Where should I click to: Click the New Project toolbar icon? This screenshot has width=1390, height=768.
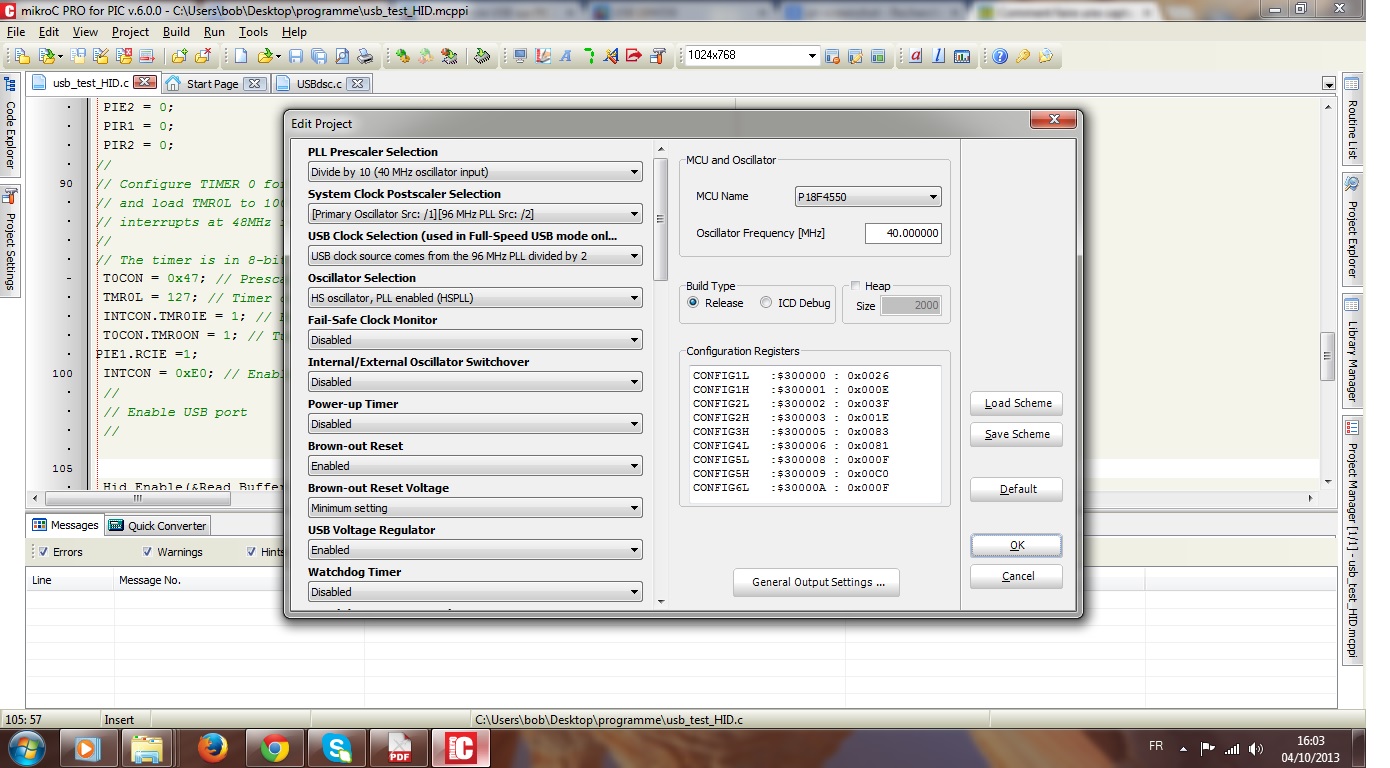click(x=22, y=56)
